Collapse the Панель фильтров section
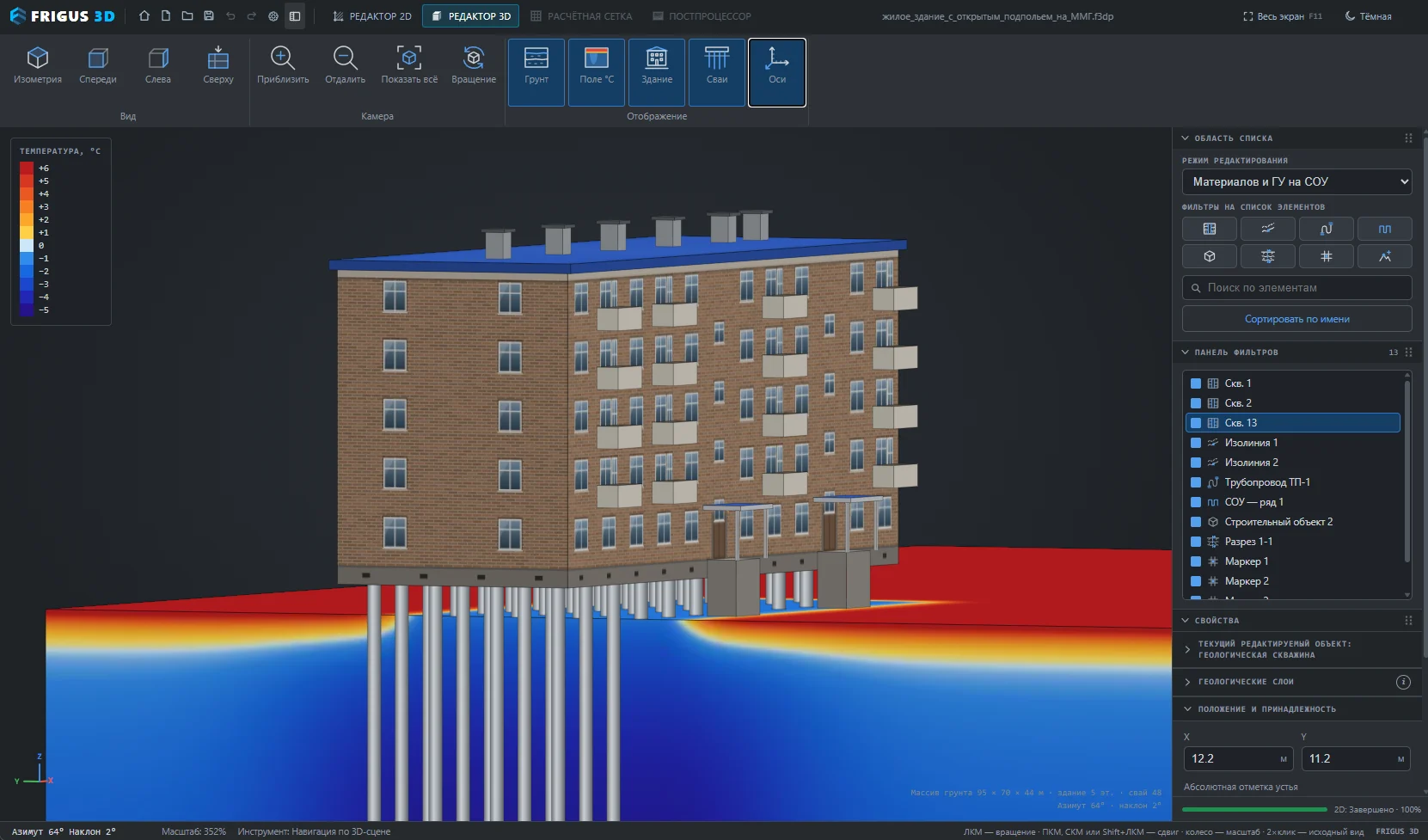The height and width of the screenshot is (840, 1428). coord(1297,353)
